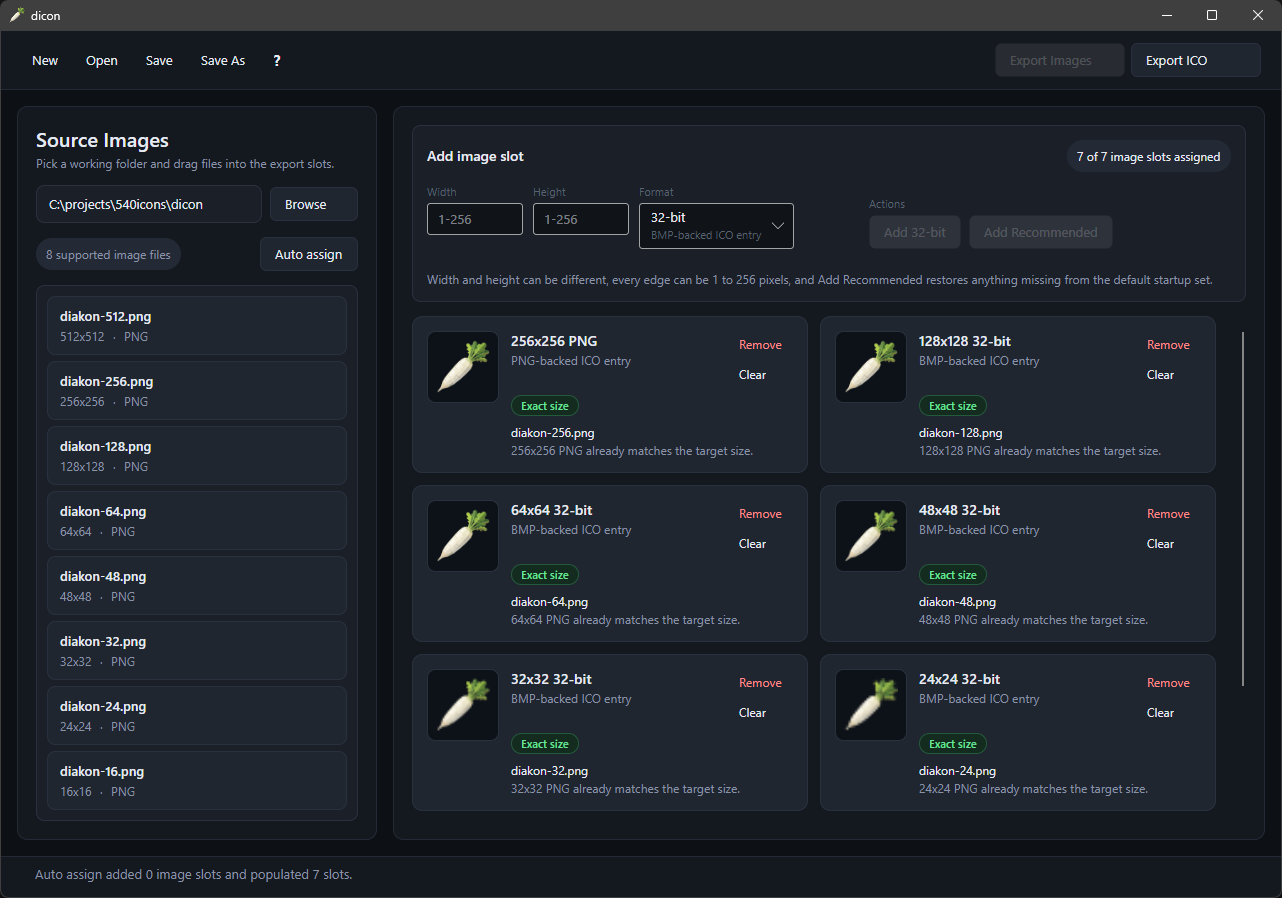Click the Export ICO button
This screenshot has width=1282, height=898.
click(1195, 60)
